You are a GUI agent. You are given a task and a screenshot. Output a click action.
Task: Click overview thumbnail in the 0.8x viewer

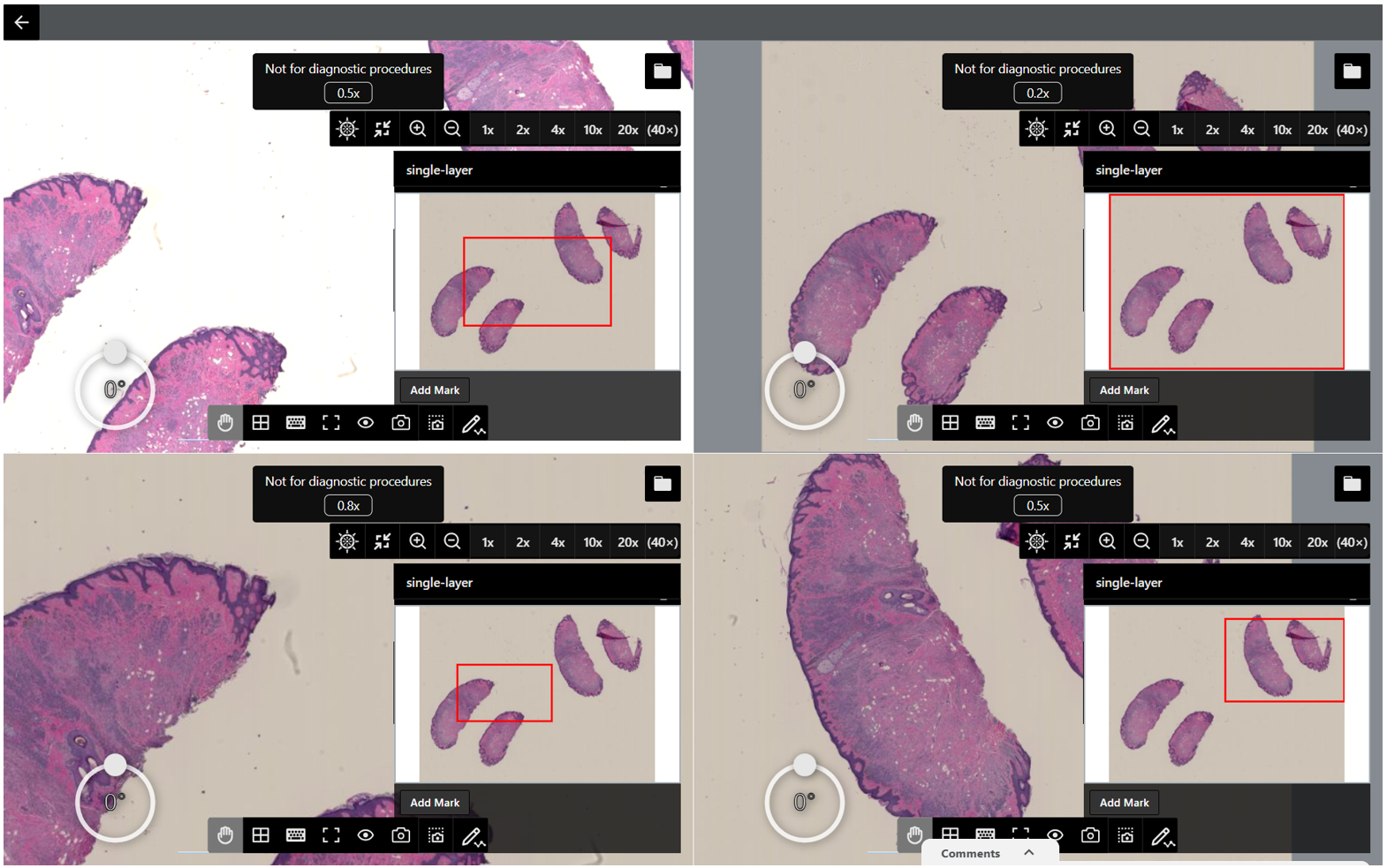537,694
